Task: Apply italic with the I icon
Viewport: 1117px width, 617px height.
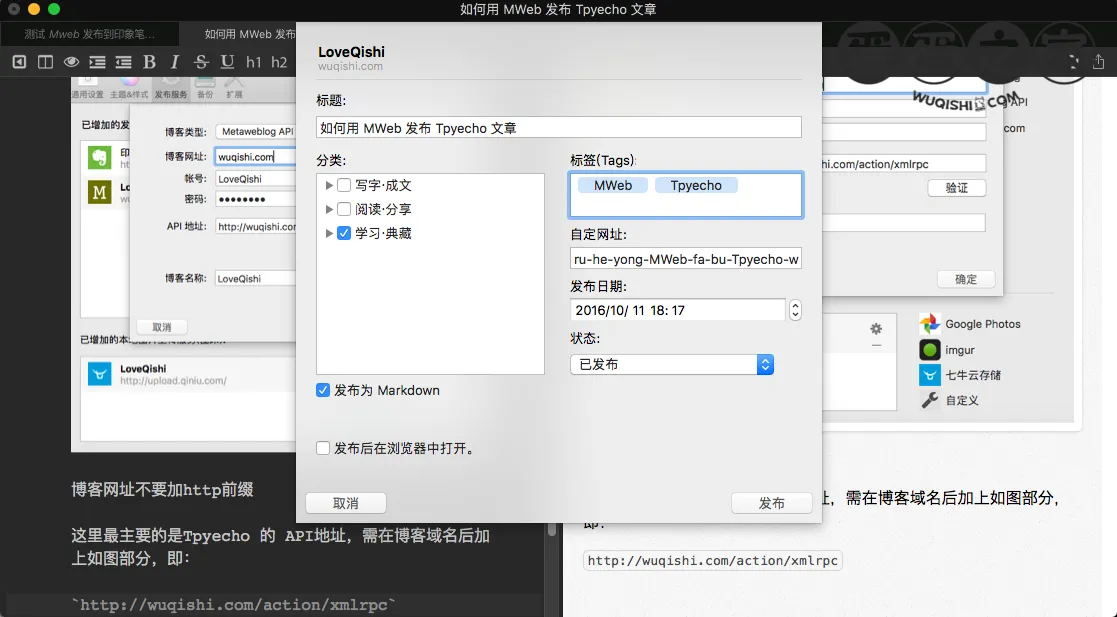Action: pos(175,62)
